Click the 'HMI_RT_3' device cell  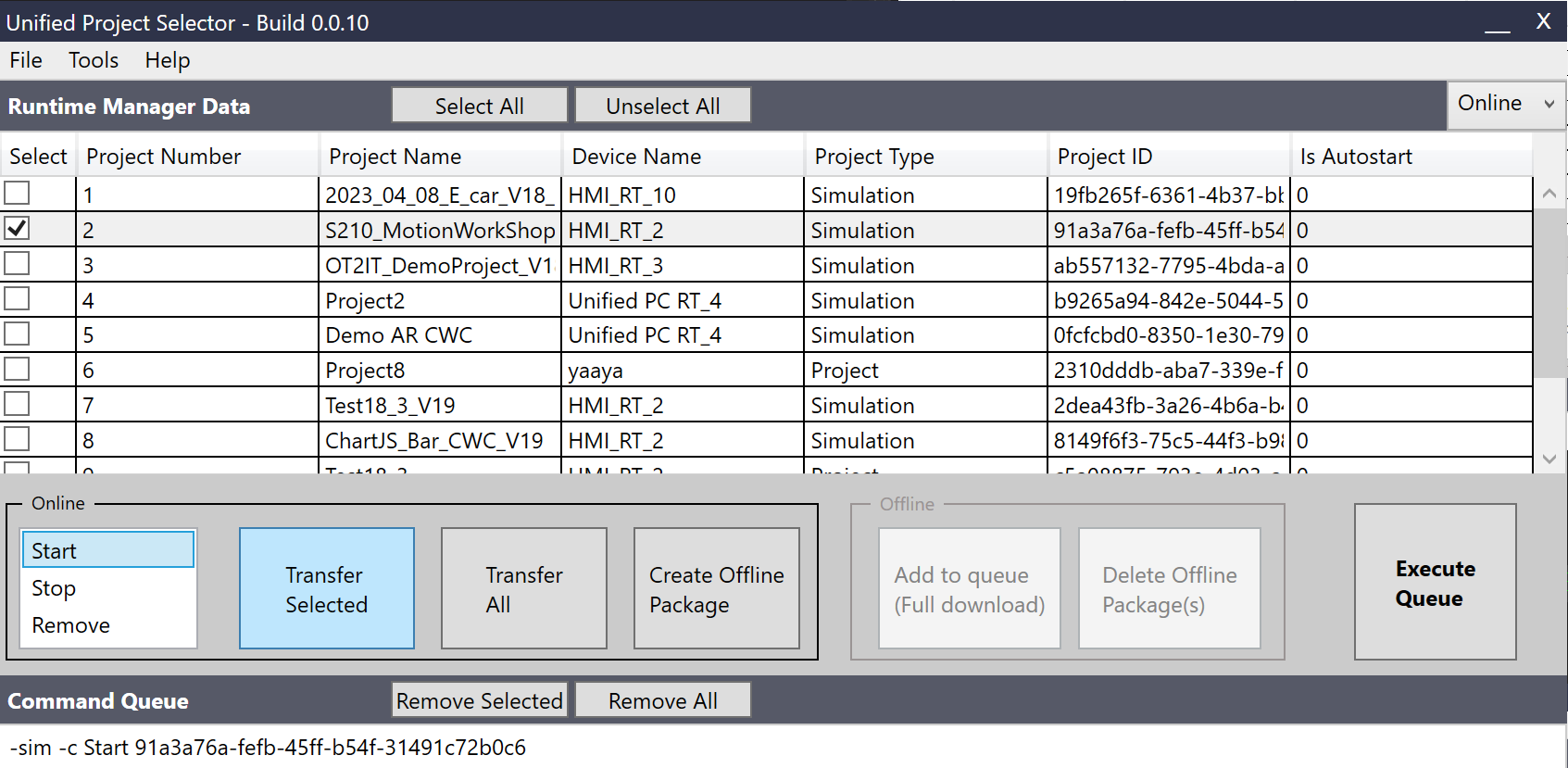pyautogui.click(x=684, y=265)
